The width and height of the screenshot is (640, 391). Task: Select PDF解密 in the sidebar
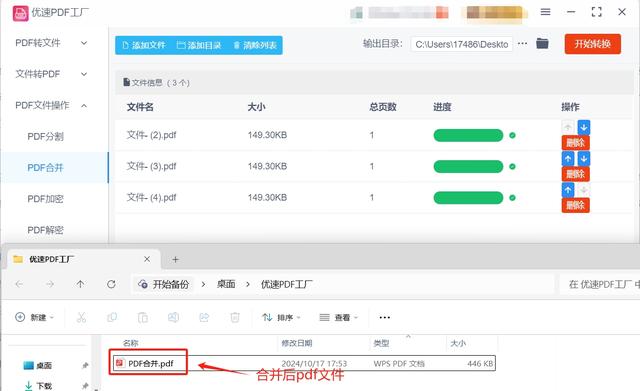tap(45, 230)
